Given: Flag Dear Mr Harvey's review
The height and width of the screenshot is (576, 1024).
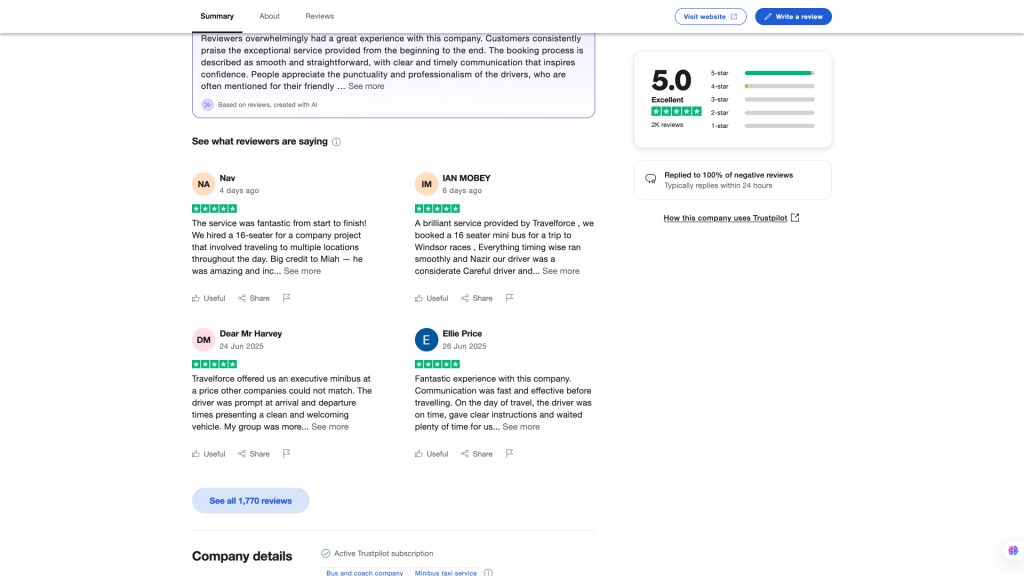Looking at the screenshot, I should click(286, 453).
